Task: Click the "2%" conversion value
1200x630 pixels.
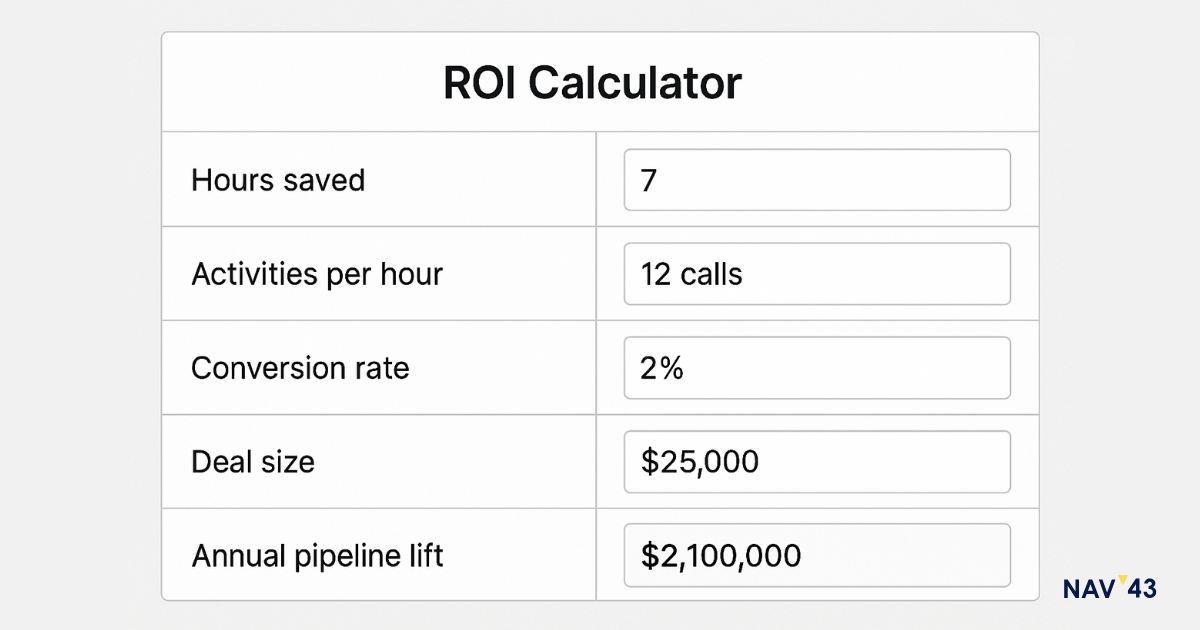Action: (662, 368)
